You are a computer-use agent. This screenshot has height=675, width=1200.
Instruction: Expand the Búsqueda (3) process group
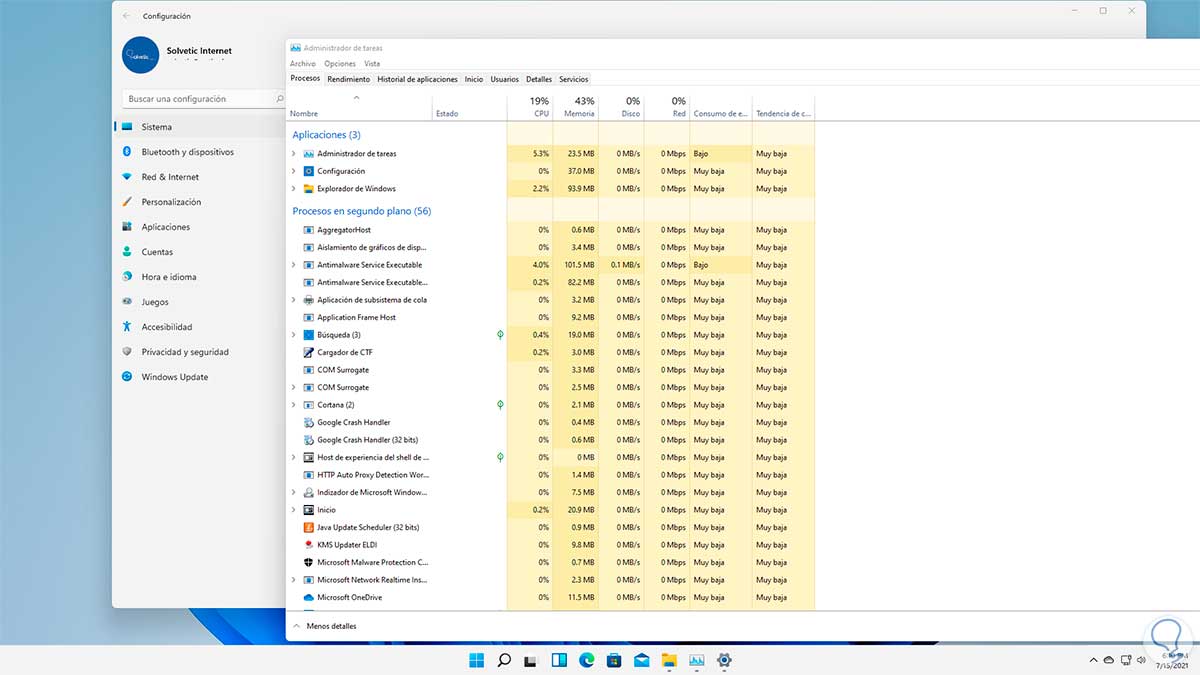pyautogui.click(x=293, y=335)
